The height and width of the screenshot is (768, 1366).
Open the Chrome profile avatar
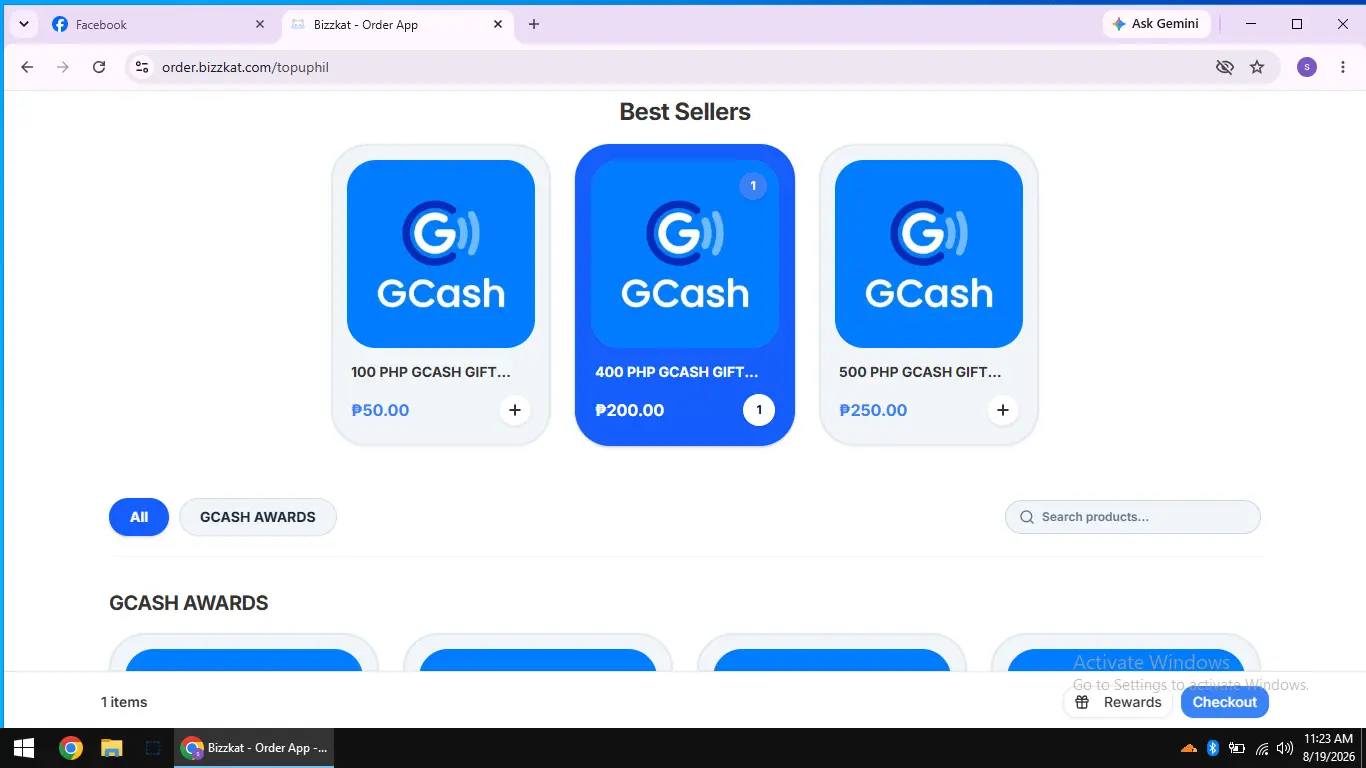coord(1307,67)
